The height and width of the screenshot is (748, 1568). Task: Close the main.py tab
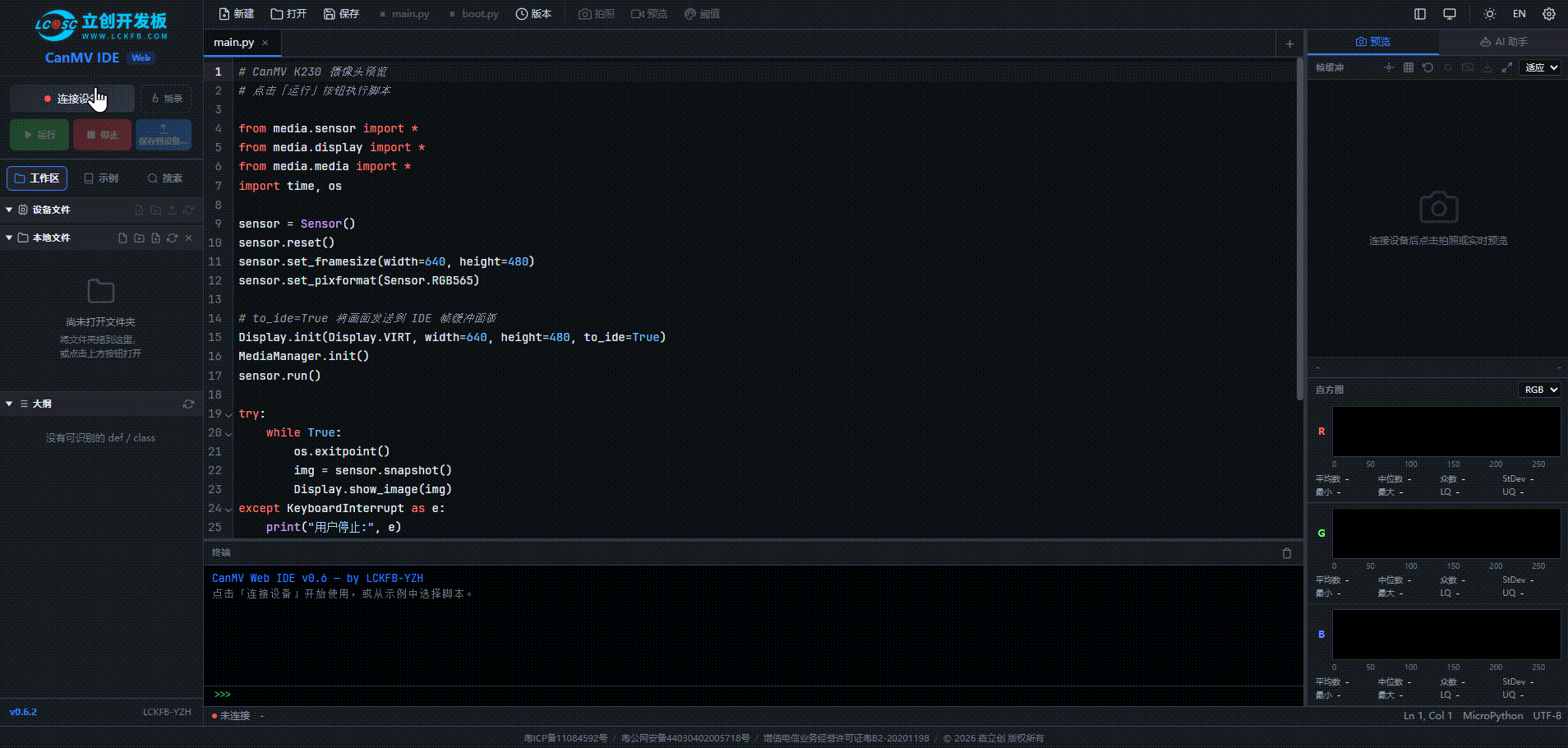(265, 43)
